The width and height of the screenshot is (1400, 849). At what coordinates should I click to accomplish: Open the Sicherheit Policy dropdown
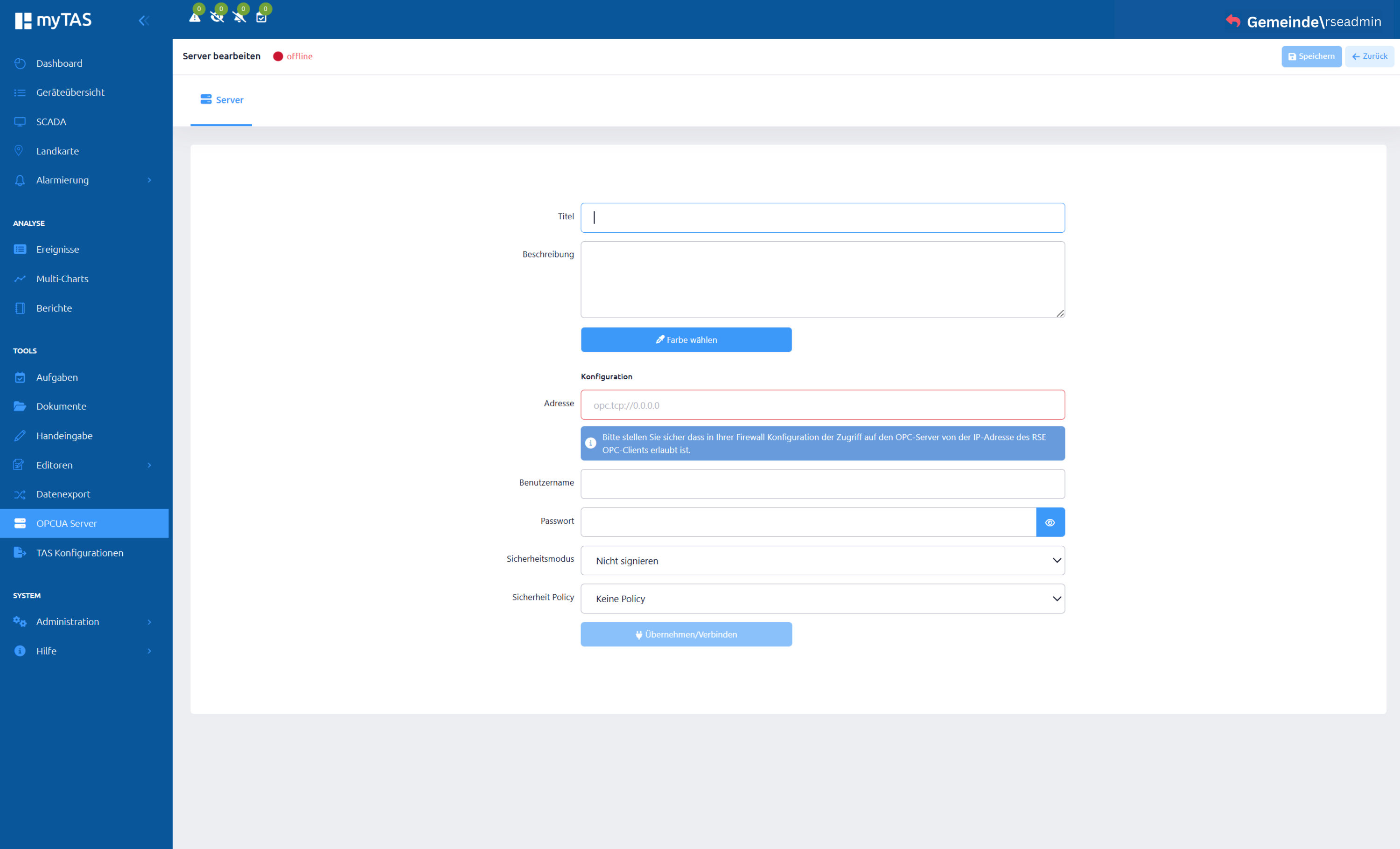click(x=823, y=598)
